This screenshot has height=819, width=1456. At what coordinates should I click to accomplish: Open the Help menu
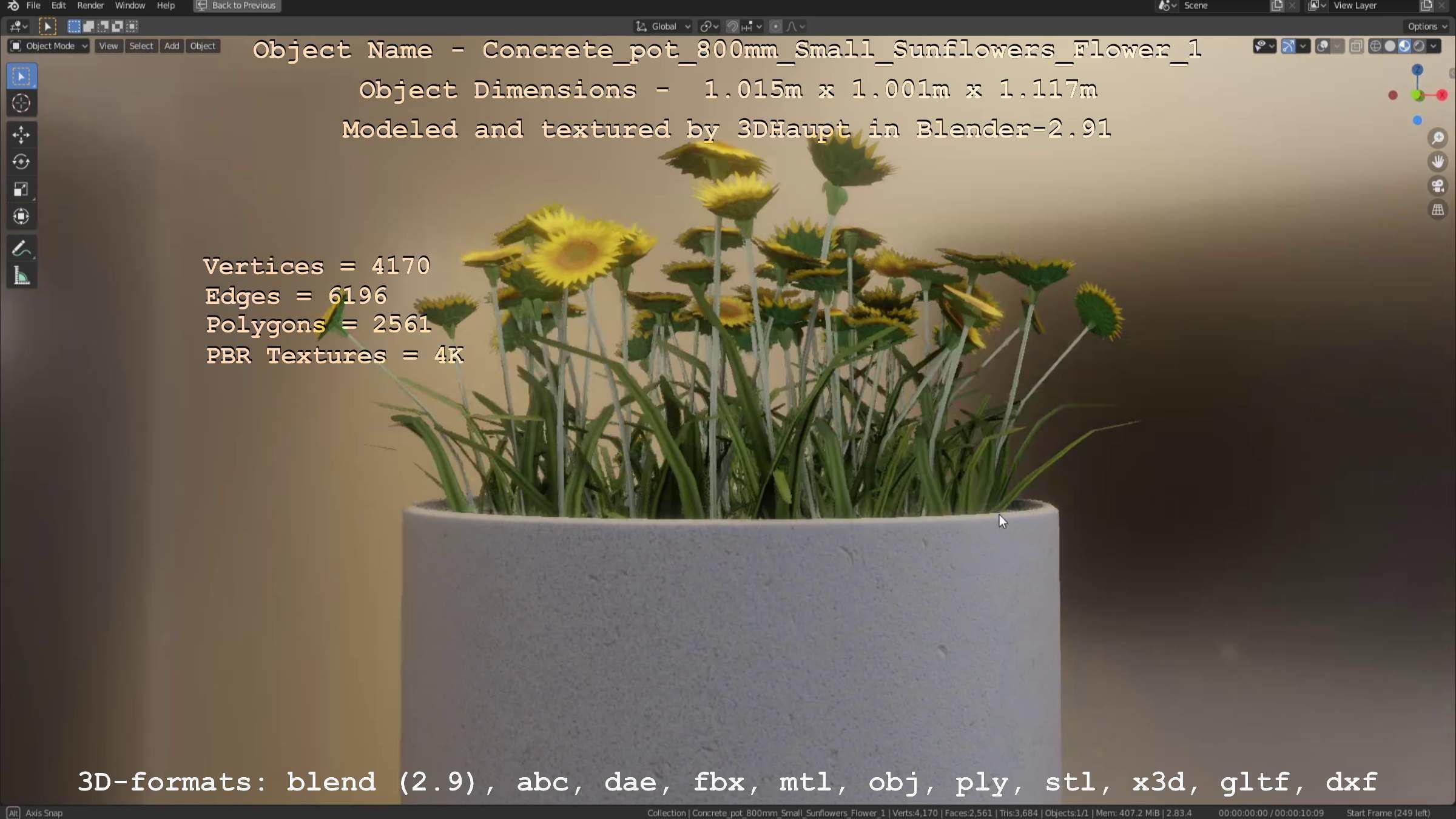[166, 5]
